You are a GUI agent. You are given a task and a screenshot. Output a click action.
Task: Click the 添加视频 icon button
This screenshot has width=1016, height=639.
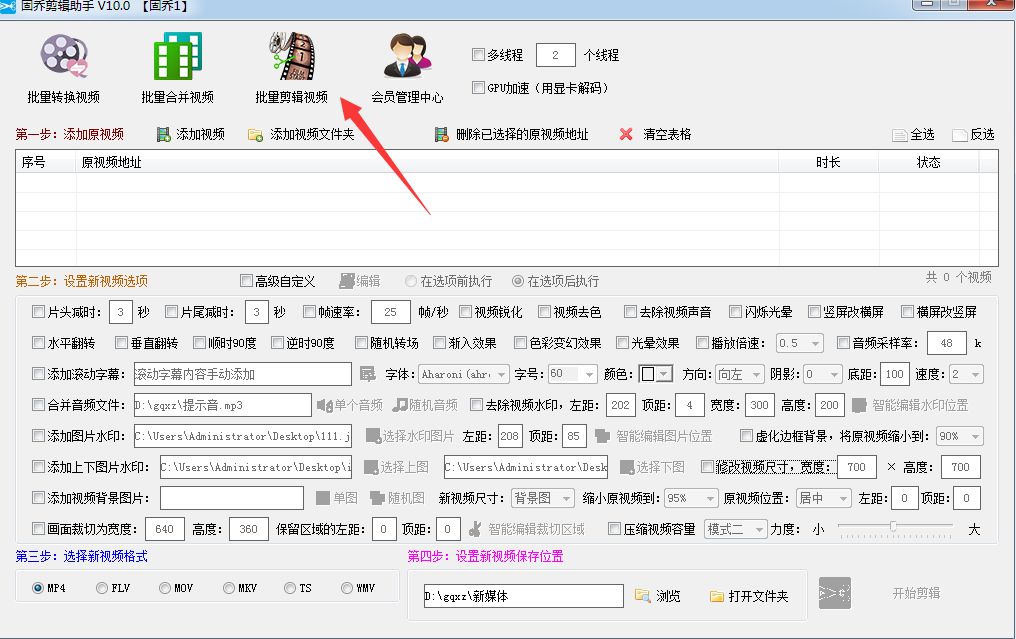point(164,135)
